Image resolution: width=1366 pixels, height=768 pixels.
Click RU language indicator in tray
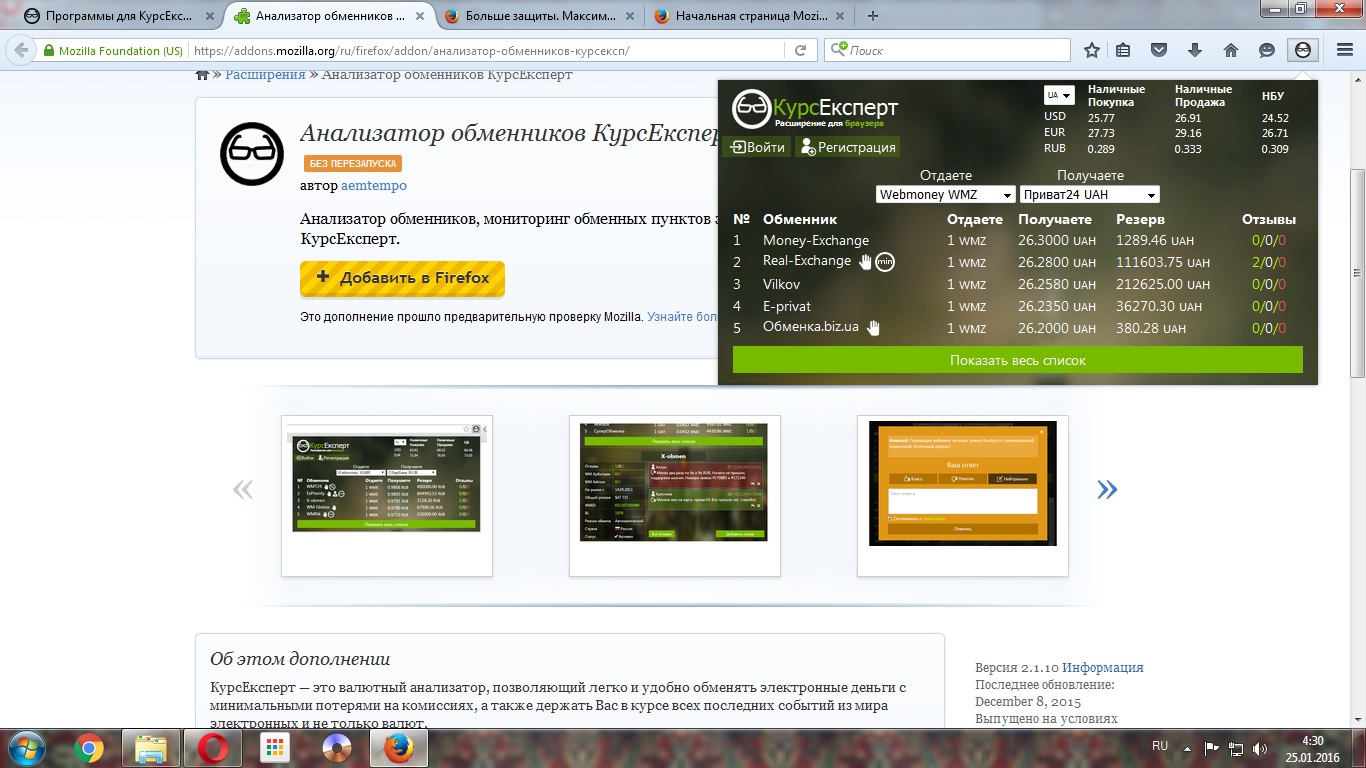pyautogui.click(x=1160, y=746)
